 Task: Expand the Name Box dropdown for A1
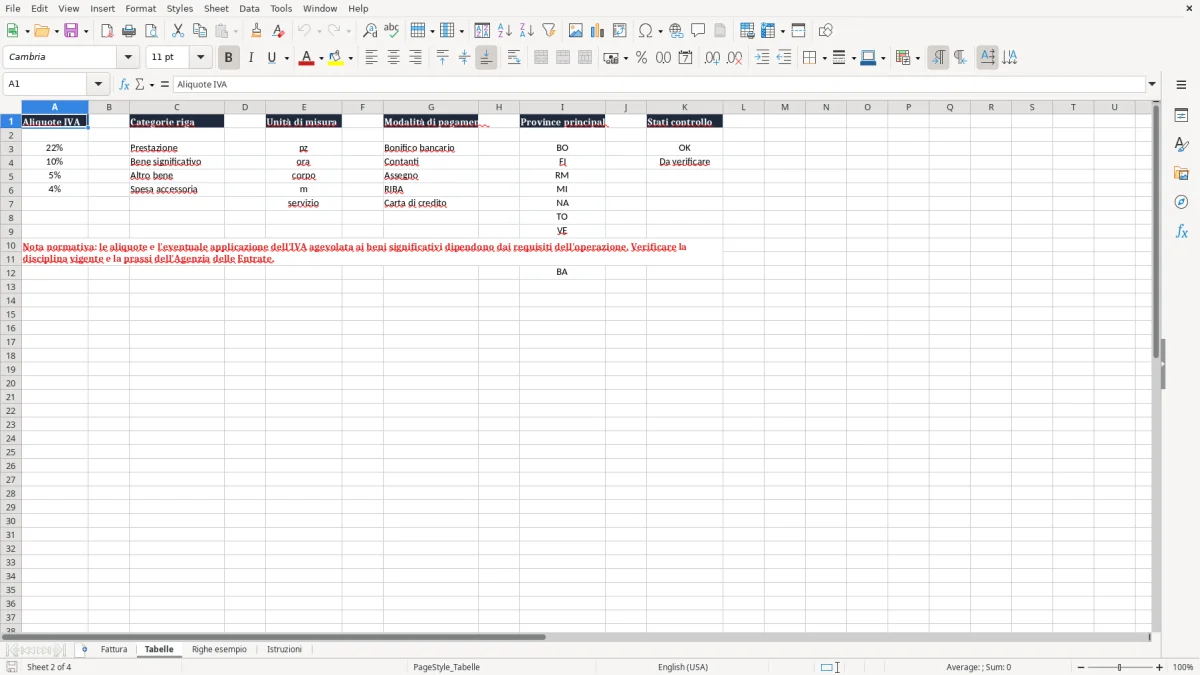[x=98, y=84]
